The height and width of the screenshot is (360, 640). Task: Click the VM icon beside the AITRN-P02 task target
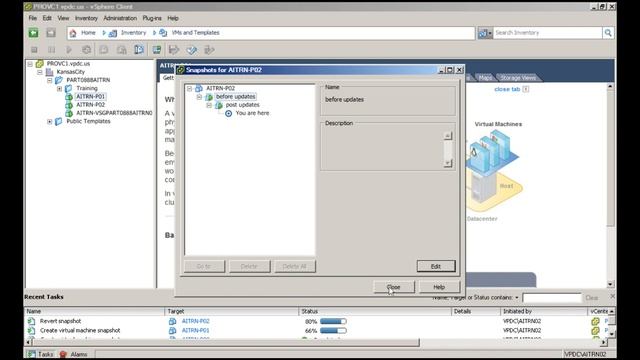pos(172,321)
